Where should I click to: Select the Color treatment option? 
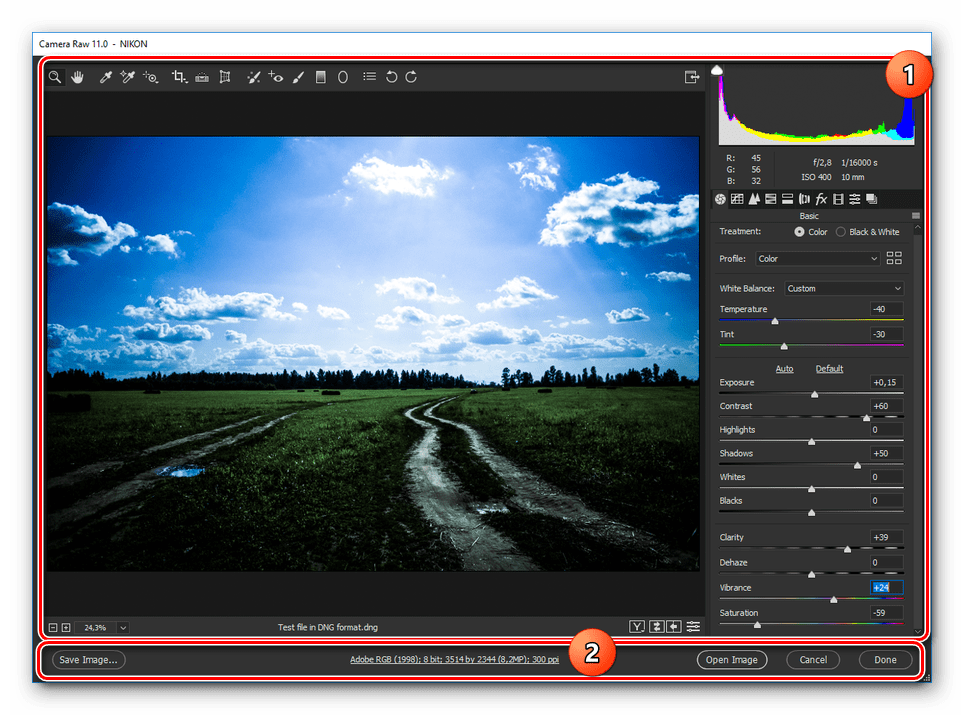(x=802, y=231)
